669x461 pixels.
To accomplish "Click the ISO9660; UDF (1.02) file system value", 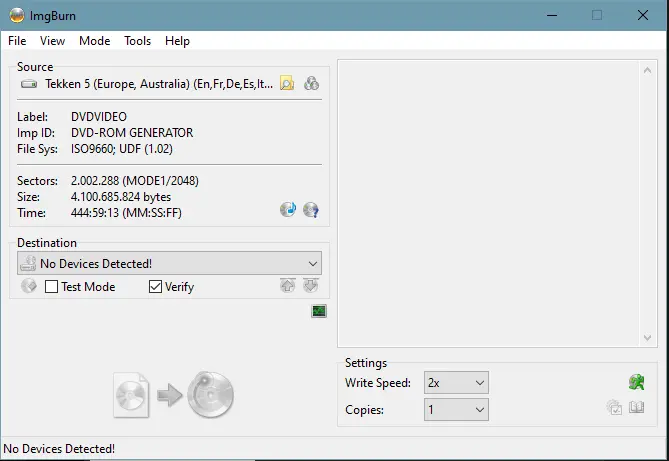I will [122, 149].
